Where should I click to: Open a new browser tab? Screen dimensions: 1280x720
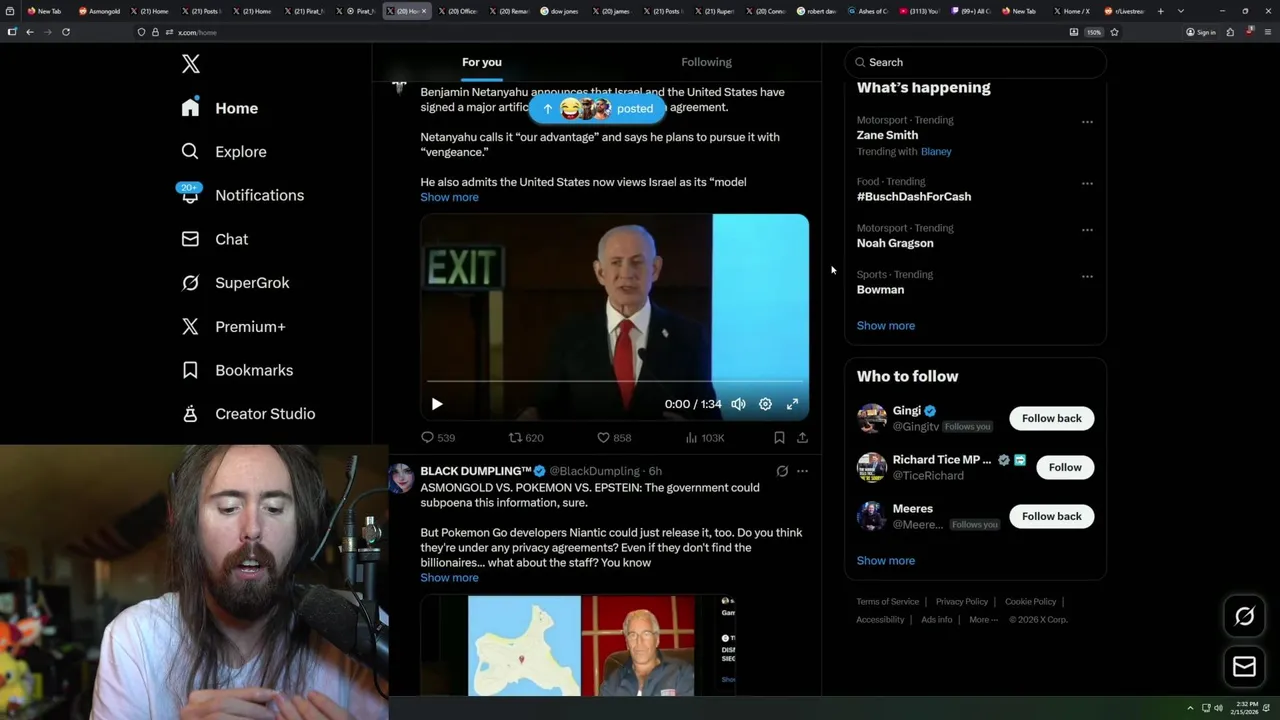pyautogui.click(x=1160, y=11)
